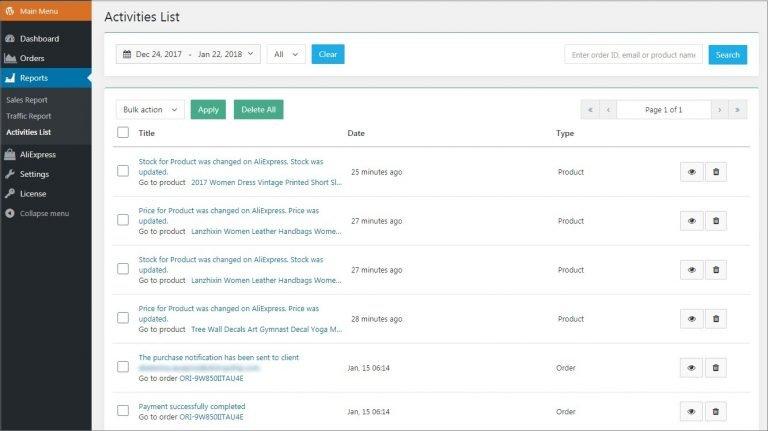
Task: Click the Search button
Action: [x=727, y=55]
